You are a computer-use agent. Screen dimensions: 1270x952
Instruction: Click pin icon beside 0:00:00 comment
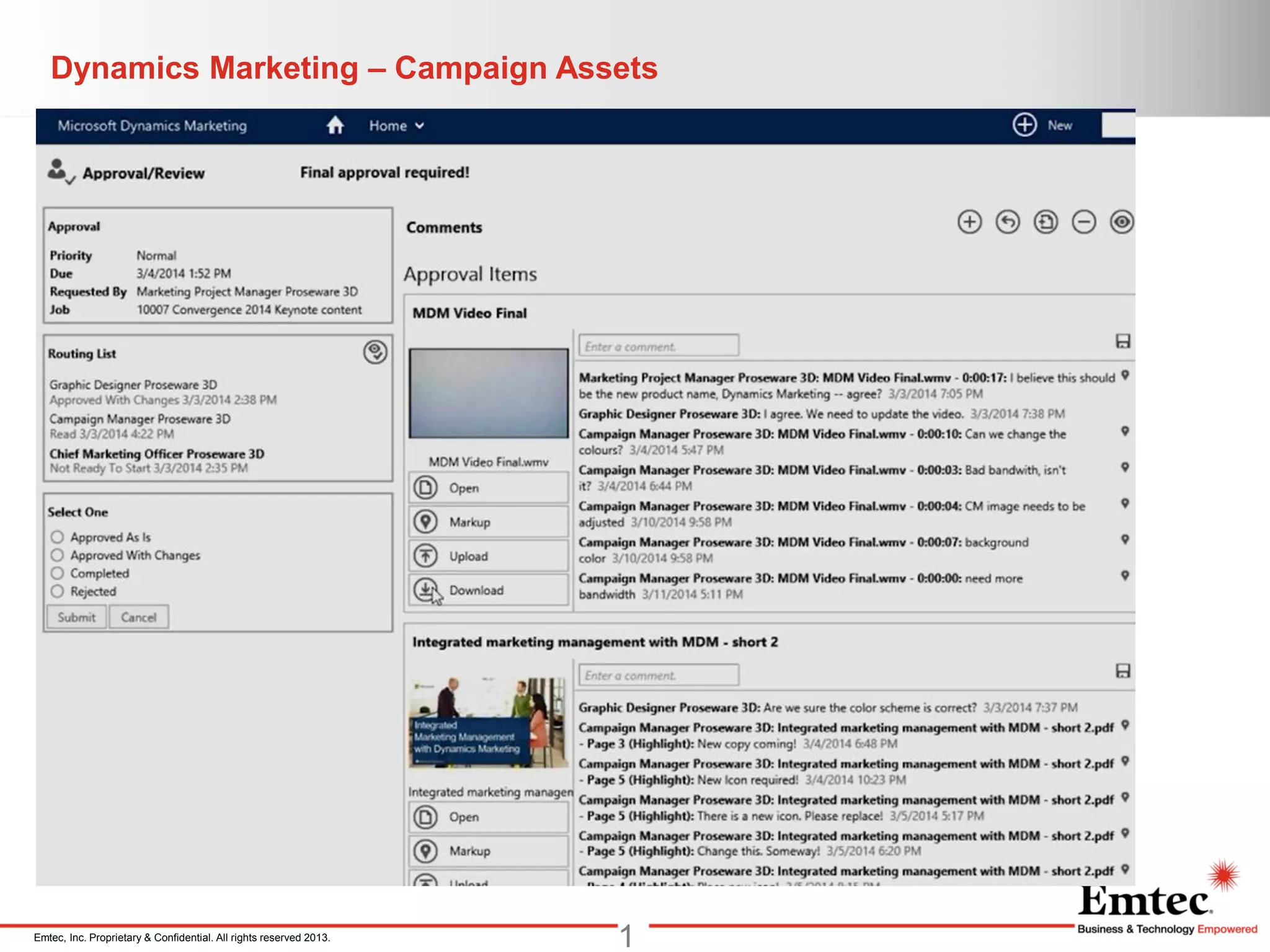click(1125, 576)
